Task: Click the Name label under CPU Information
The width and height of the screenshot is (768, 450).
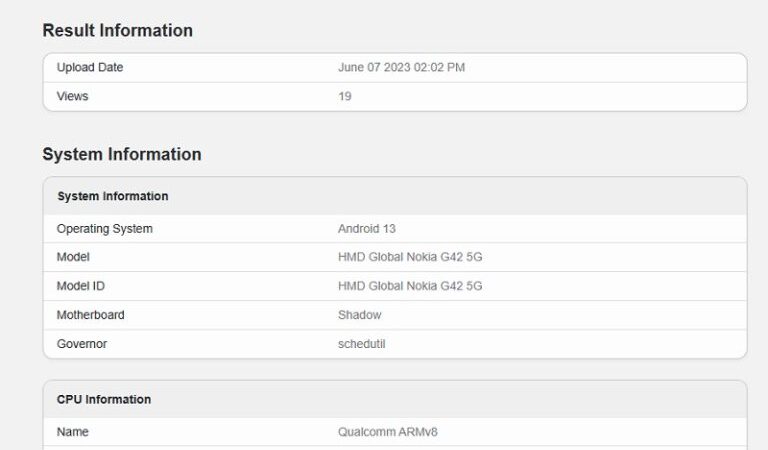Action: click(73, 433)
